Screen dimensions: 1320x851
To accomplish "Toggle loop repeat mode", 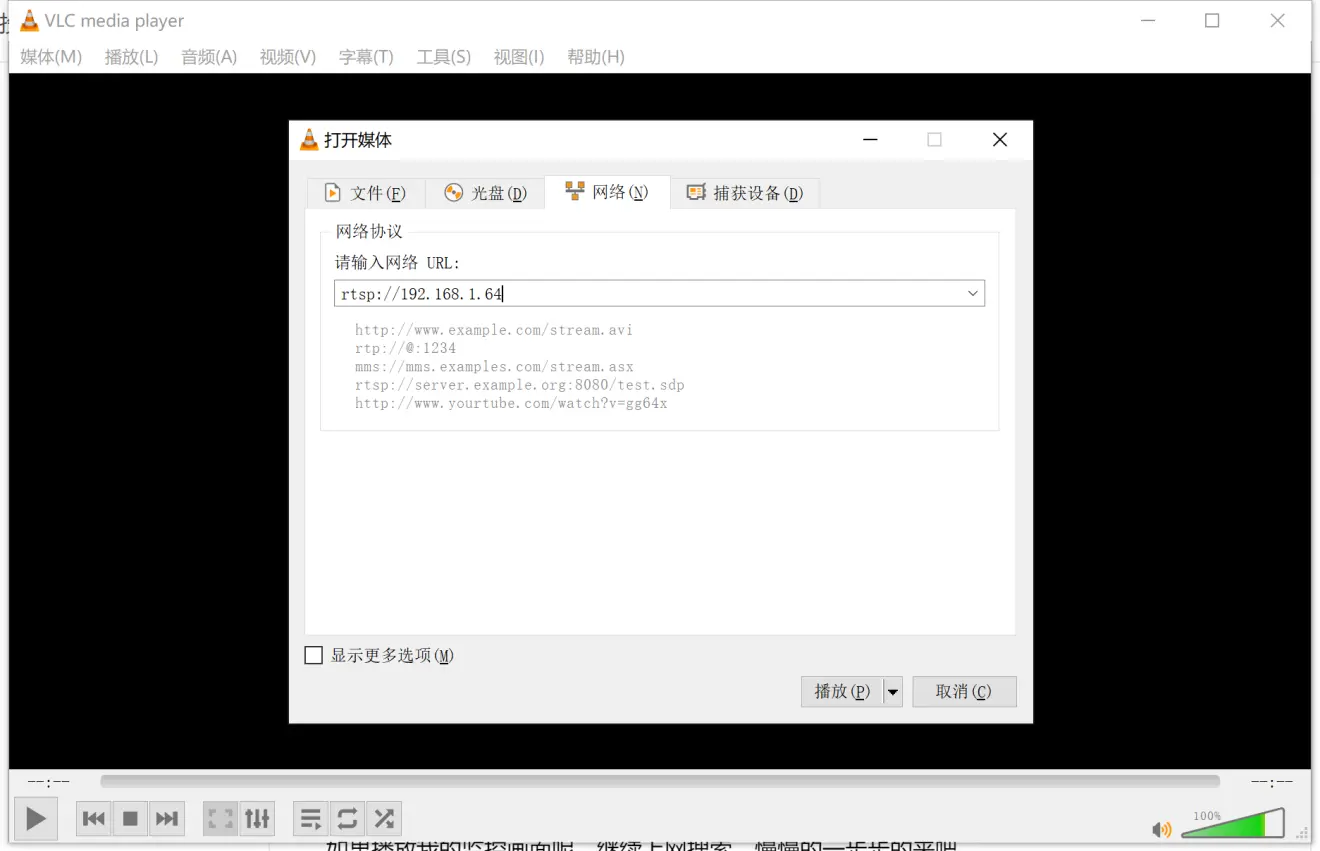I will pyautogui.click(x=347, y=819).
